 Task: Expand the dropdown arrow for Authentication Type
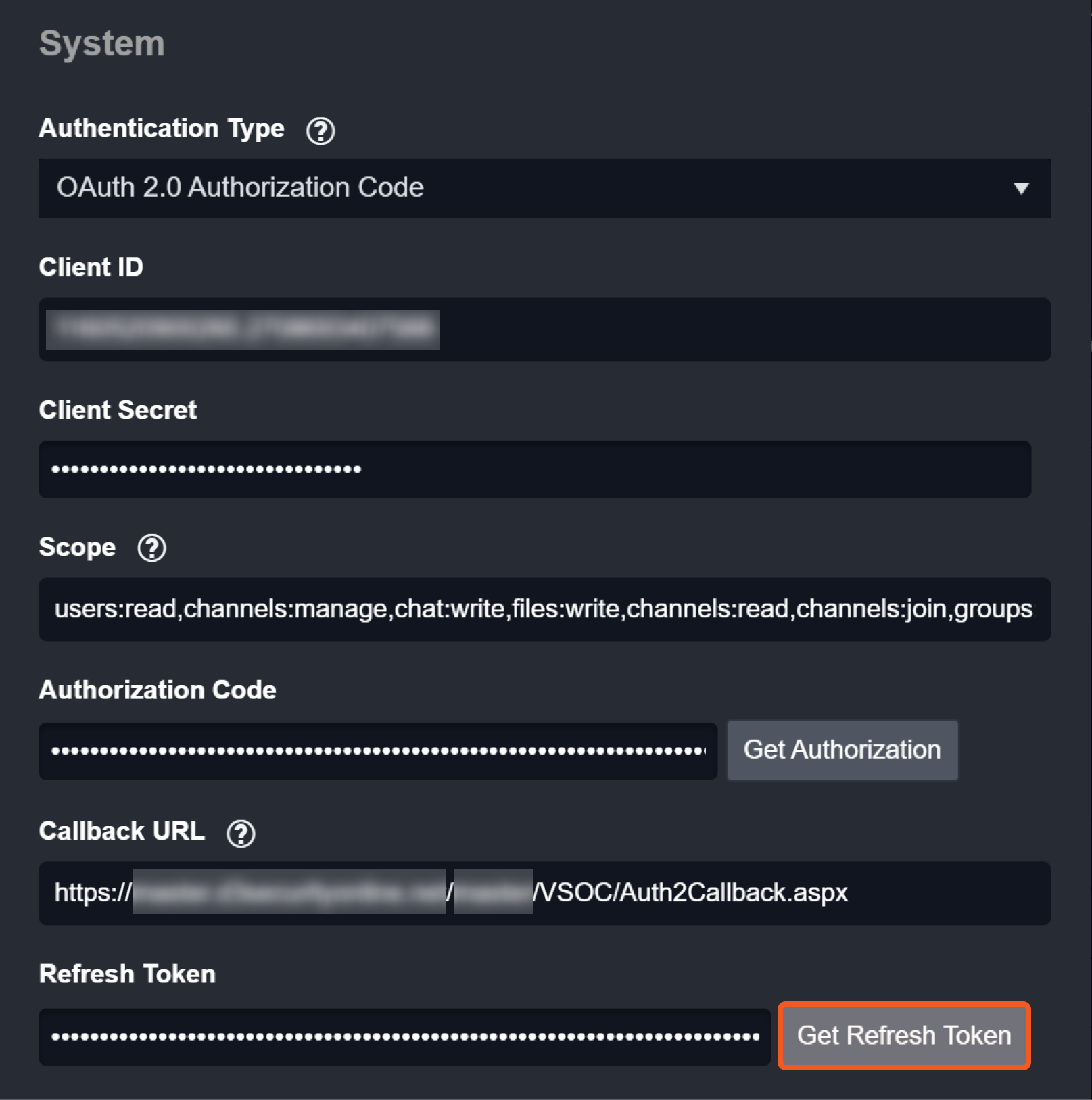1021,189
